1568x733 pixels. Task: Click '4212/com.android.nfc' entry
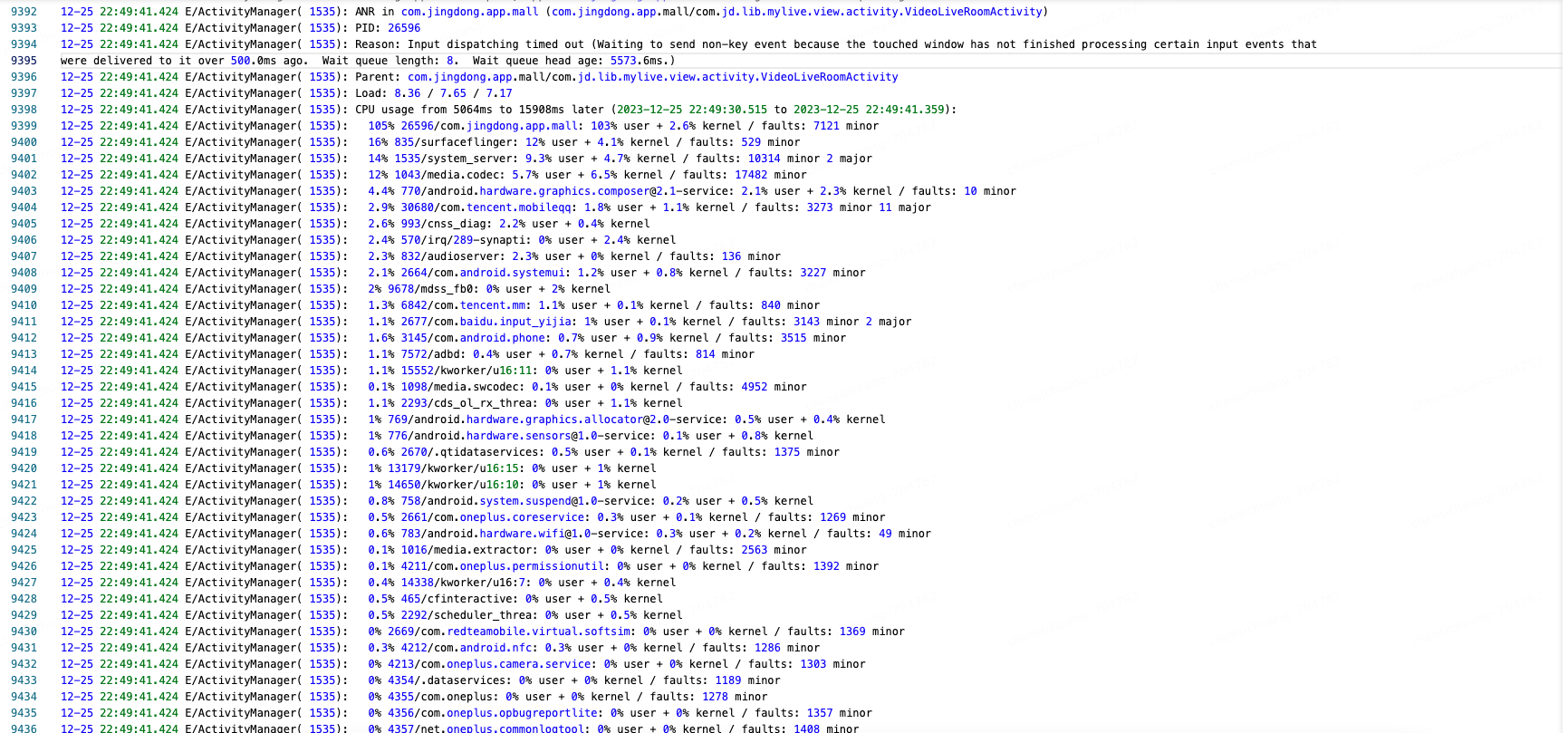click(x=467, y=648)
